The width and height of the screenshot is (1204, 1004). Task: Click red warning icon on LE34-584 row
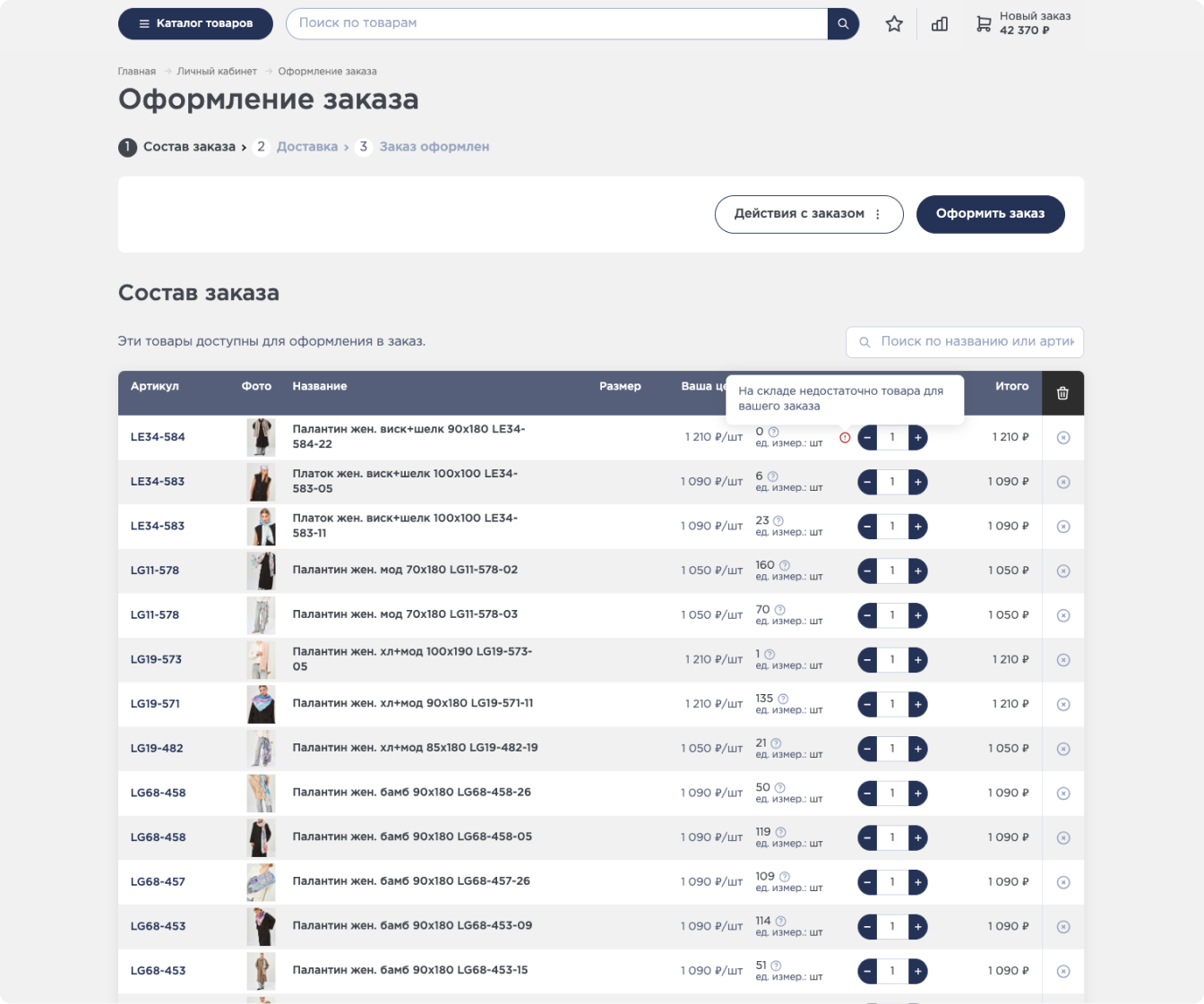click(x=845, y=438)
